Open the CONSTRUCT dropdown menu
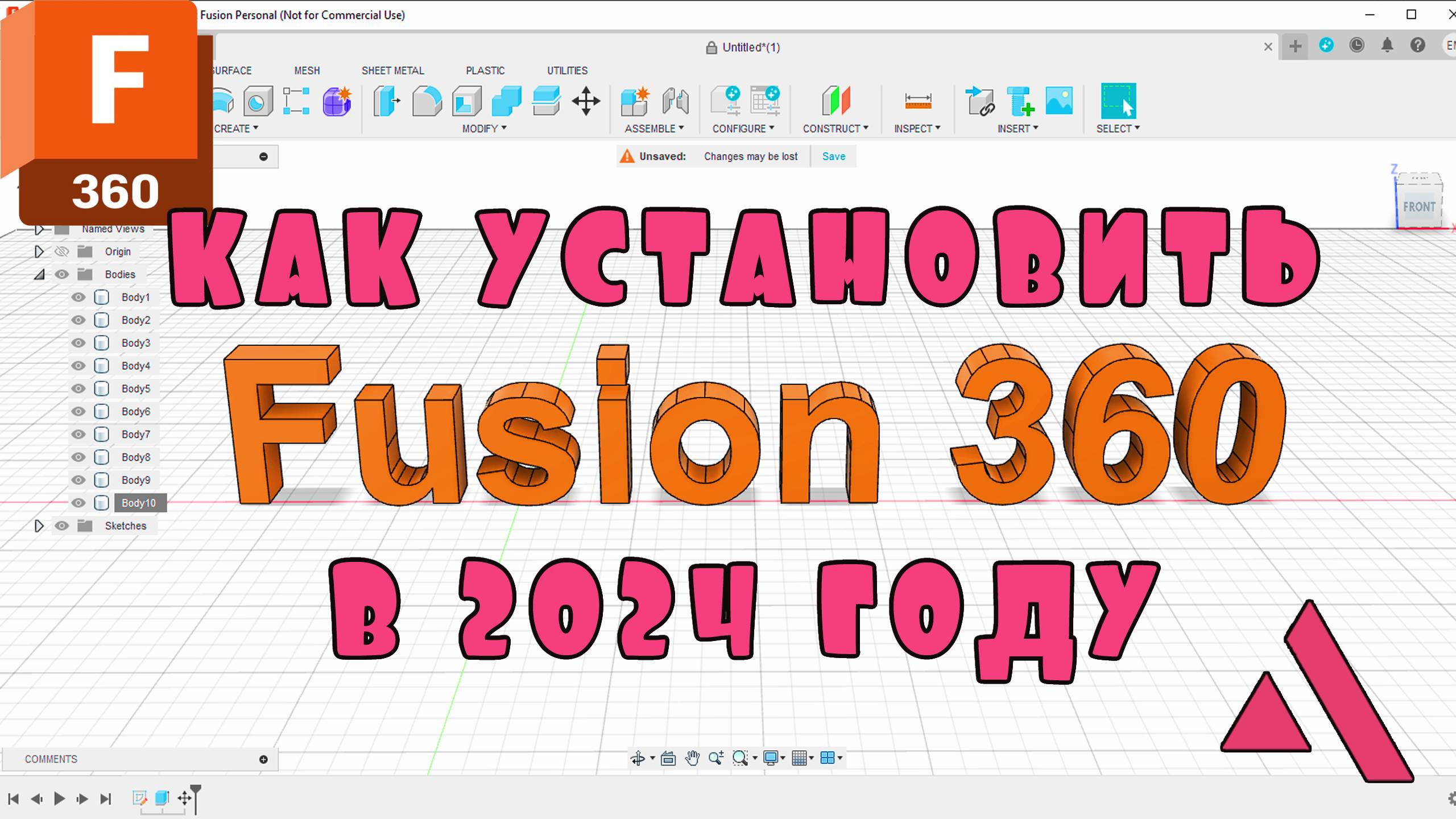This screenshot has height=819, width=1456. coord(835,129)
